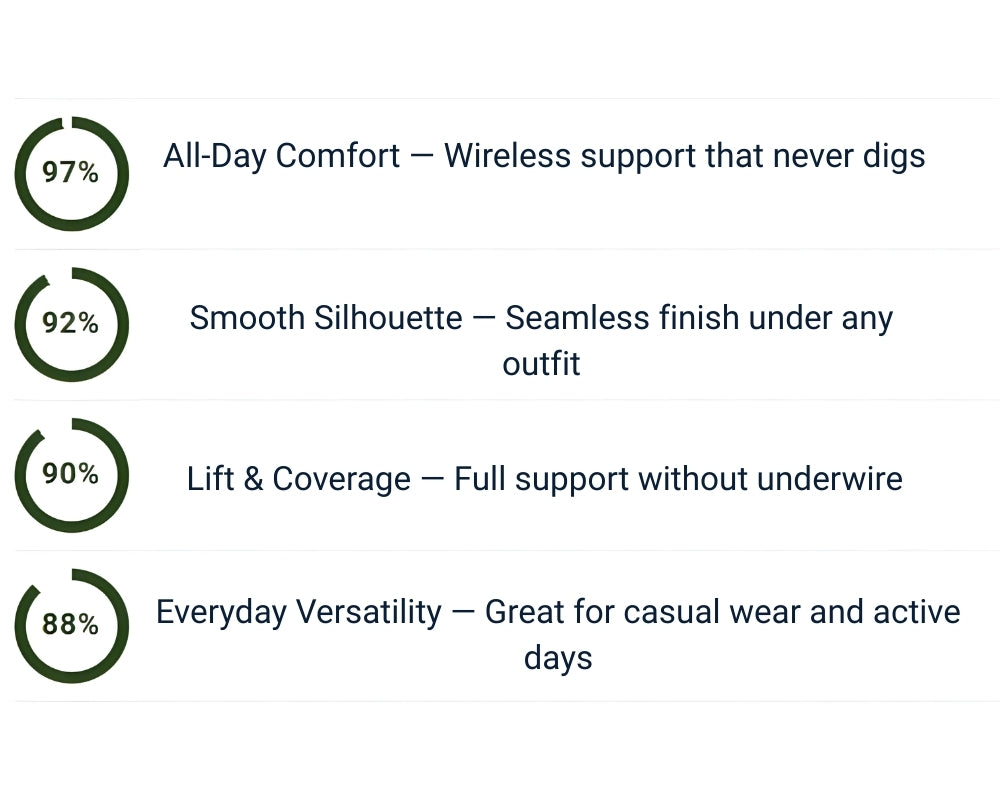Click the Everyday Versatility heading
Screen dimensions: 1000x800
click(x=298, y=612)
